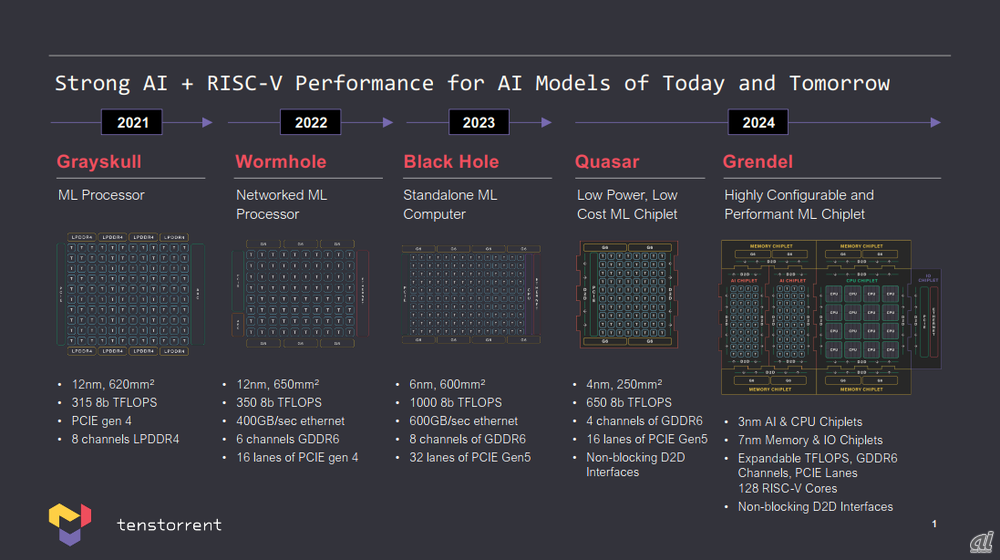The width and height of the screenshot is (1000, 560).
Task: Select the 2022 year marker
Action: (x=311, y=122)
